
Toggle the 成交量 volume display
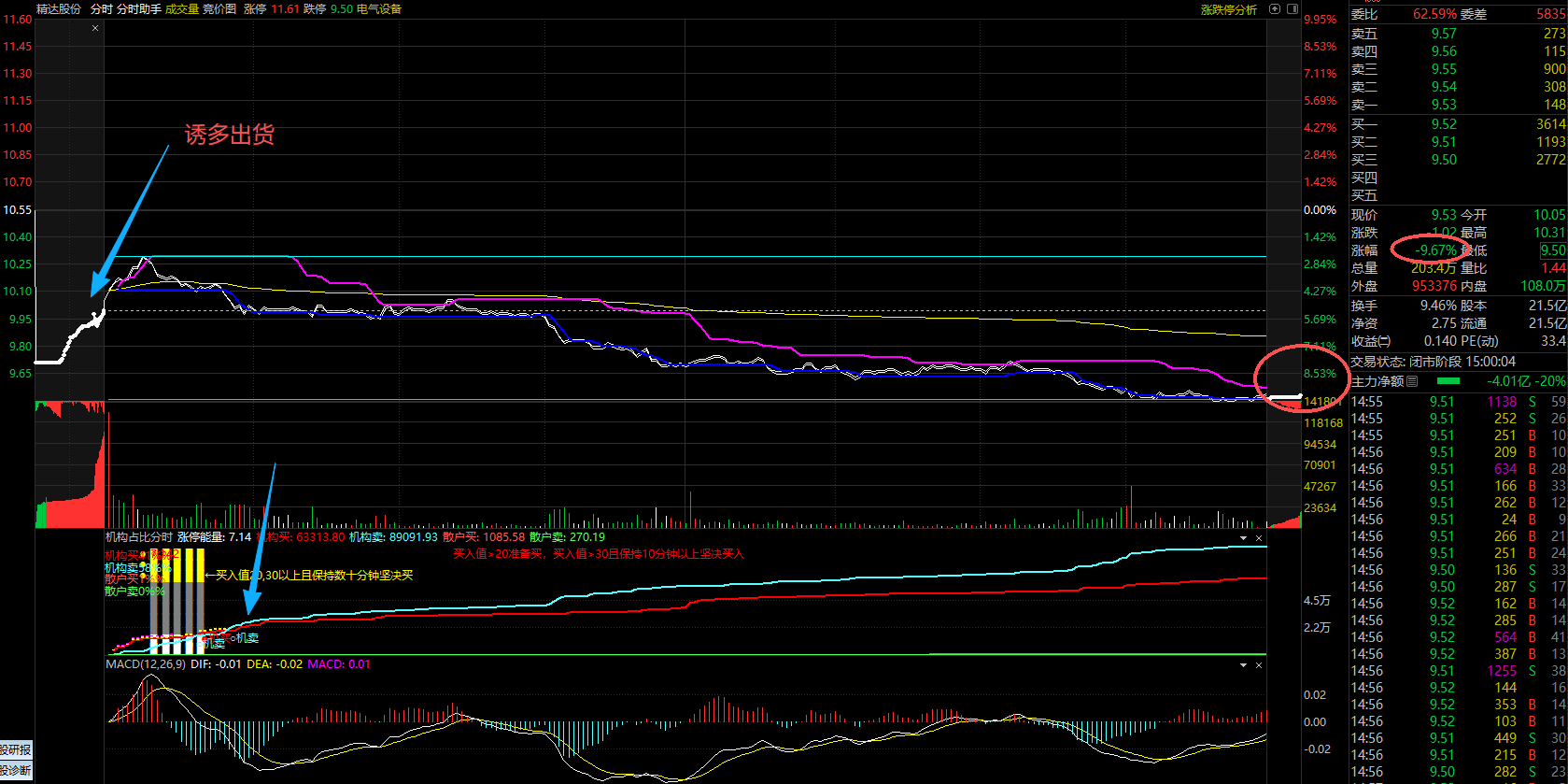coord(182,9)
